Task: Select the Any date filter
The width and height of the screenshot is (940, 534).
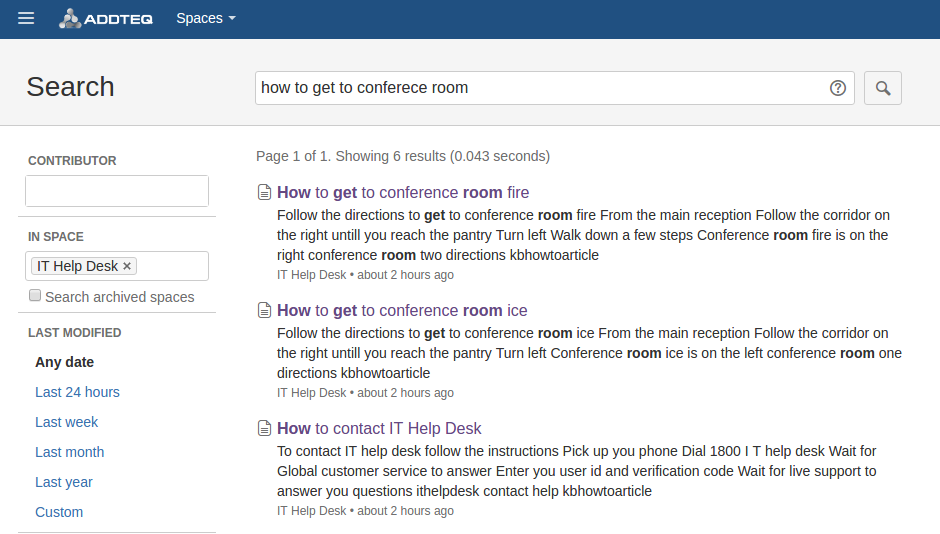Action: [64, 362]
